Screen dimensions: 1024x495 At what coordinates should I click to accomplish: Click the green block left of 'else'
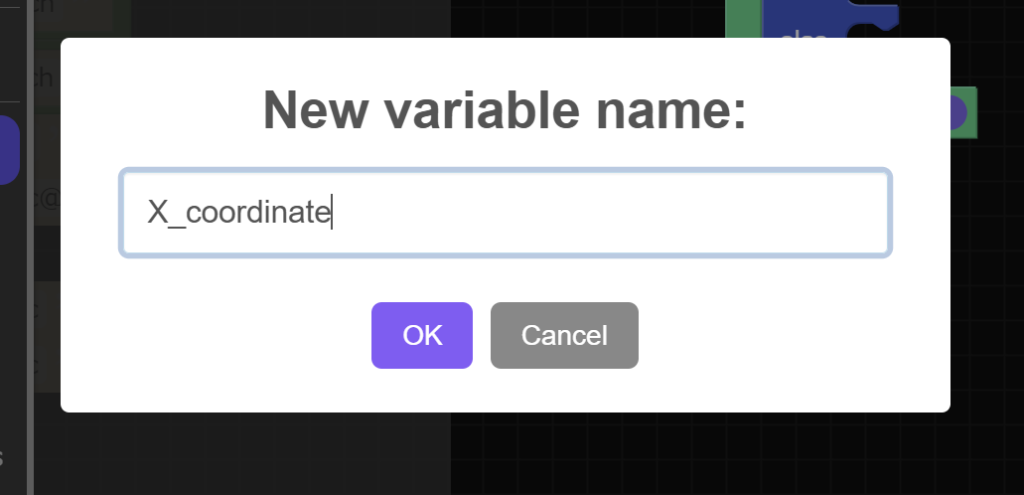(x=742, y=20)
